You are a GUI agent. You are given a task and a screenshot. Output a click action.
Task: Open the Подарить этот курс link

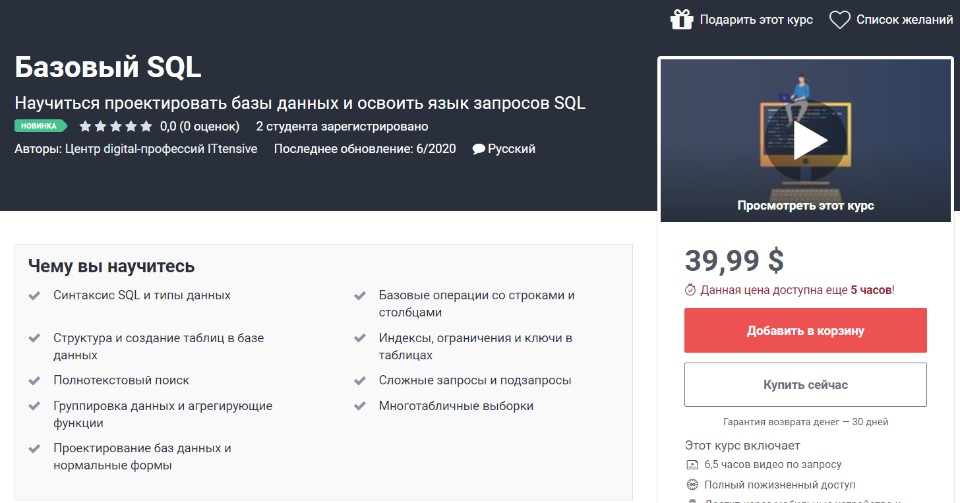tap(756, 19)
